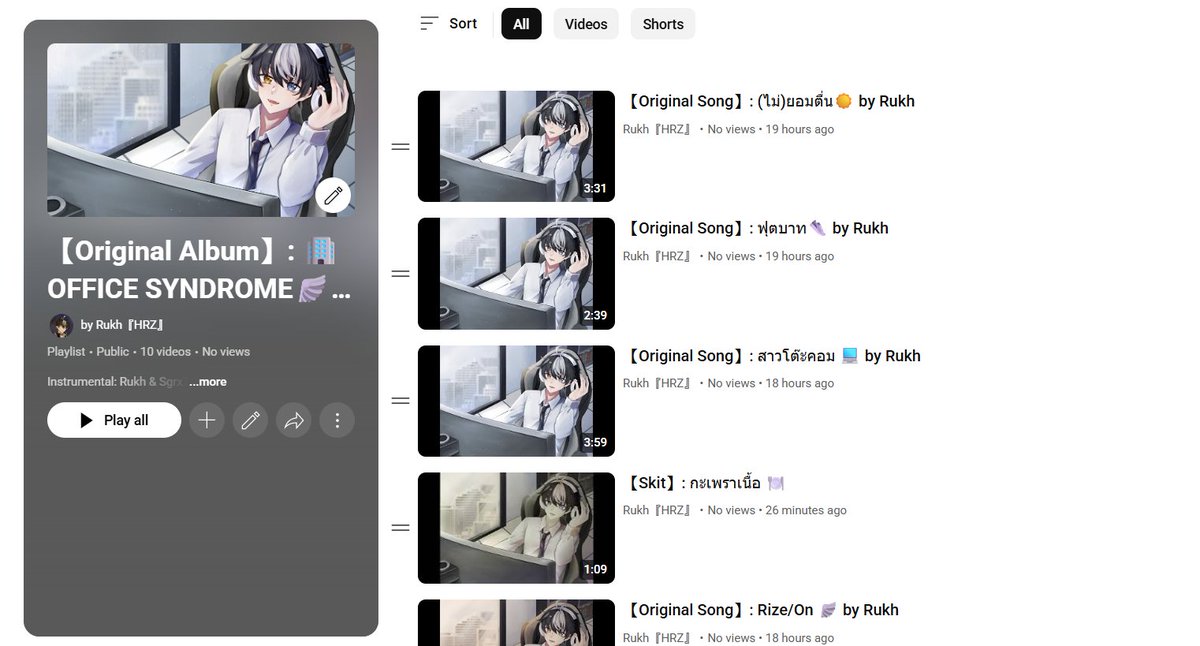Open the 3:59 video thumbnail
Viewport: 1200px width, 646px height.
[516, 400]
